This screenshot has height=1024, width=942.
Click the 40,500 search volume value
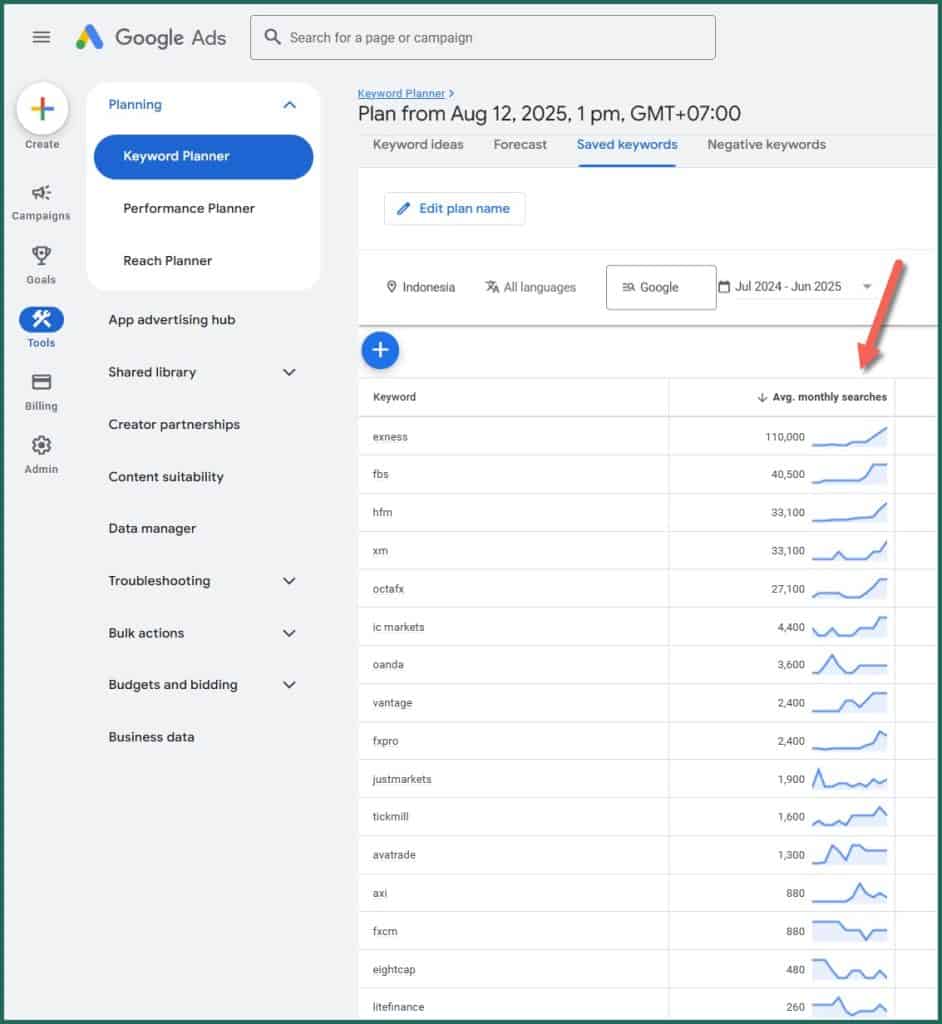click(x=788, y=474)
